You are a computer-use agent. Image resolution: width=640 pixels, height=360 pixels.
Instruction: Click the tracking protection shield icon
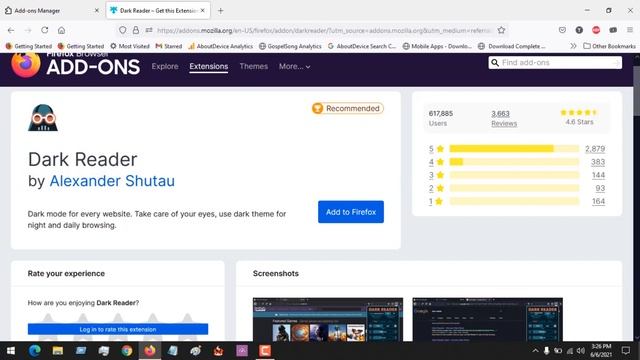point(122,30)
